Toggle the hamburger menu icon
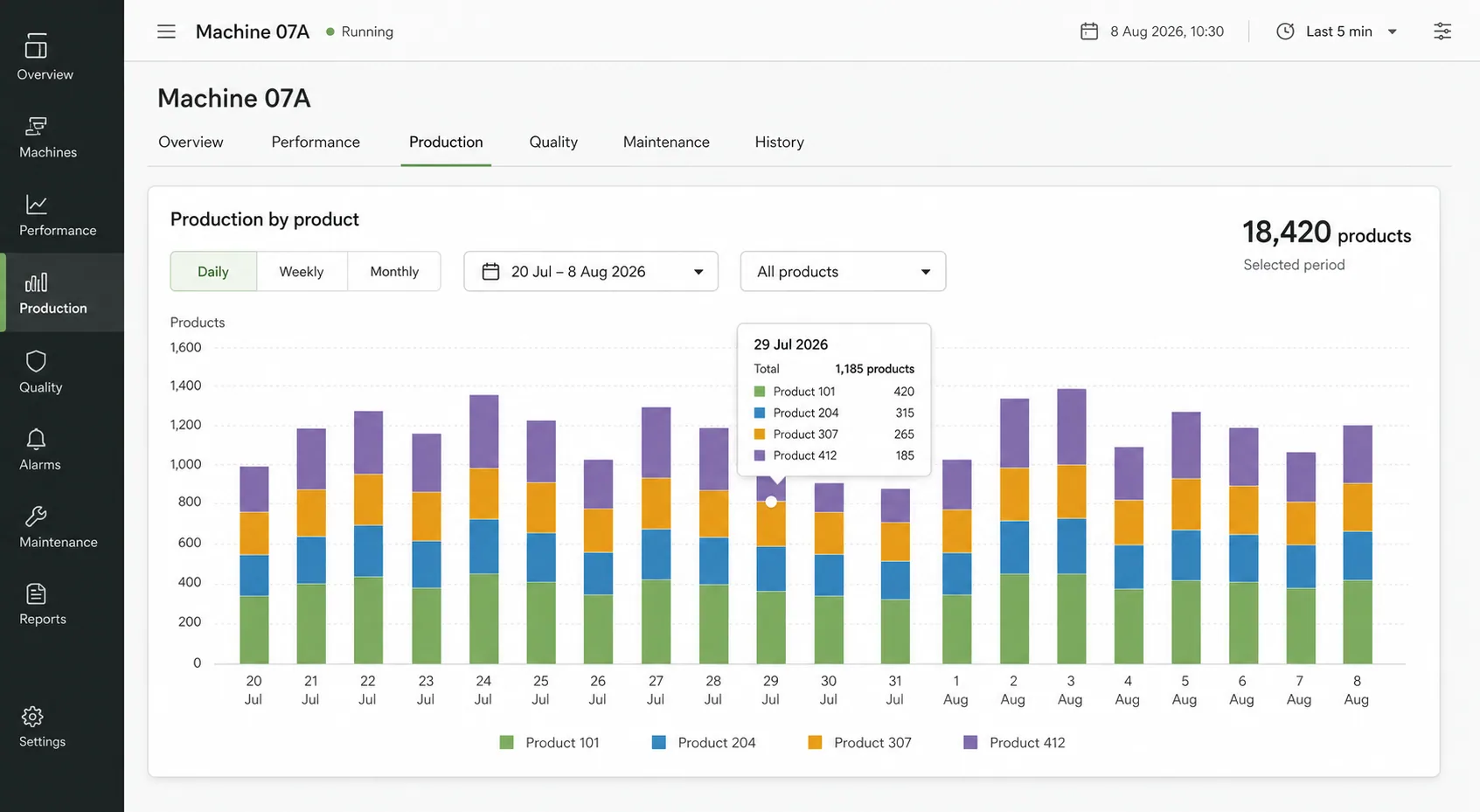 click(x=166, y=31)
